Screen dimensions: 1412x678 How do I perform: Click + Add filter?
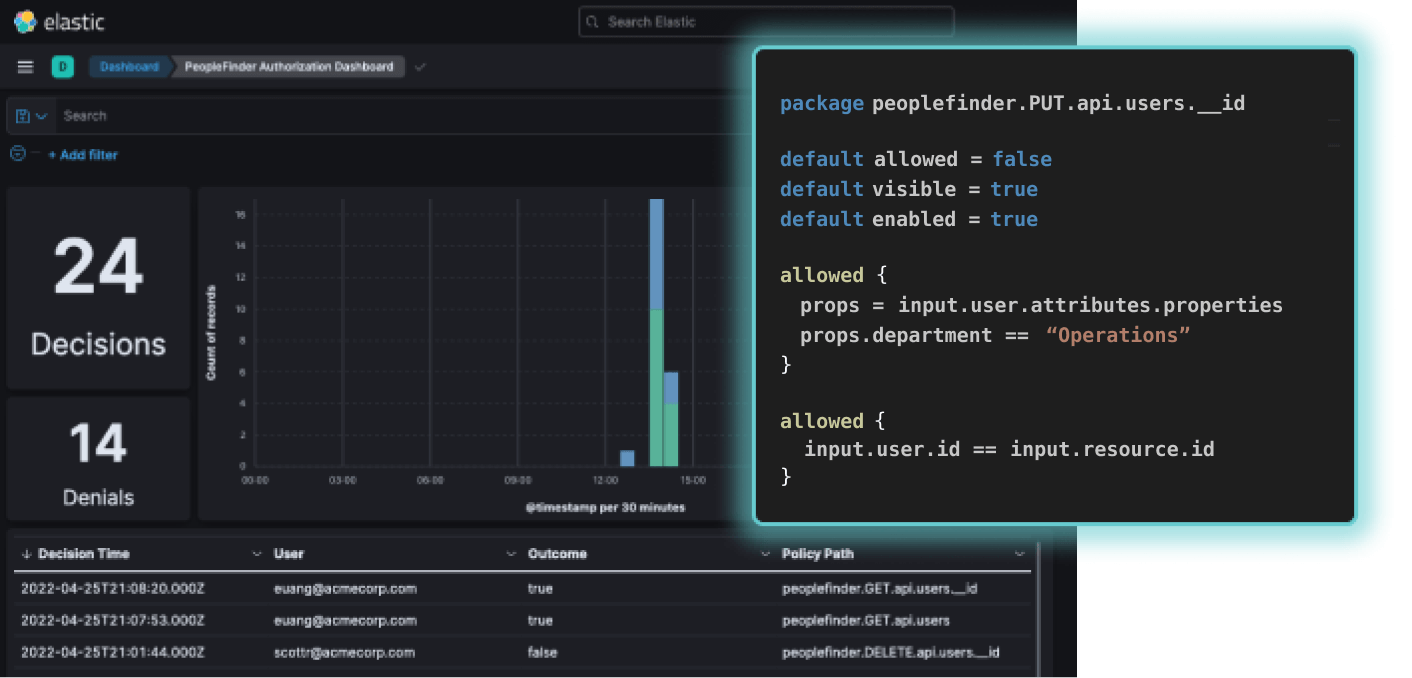coord(83,155)
